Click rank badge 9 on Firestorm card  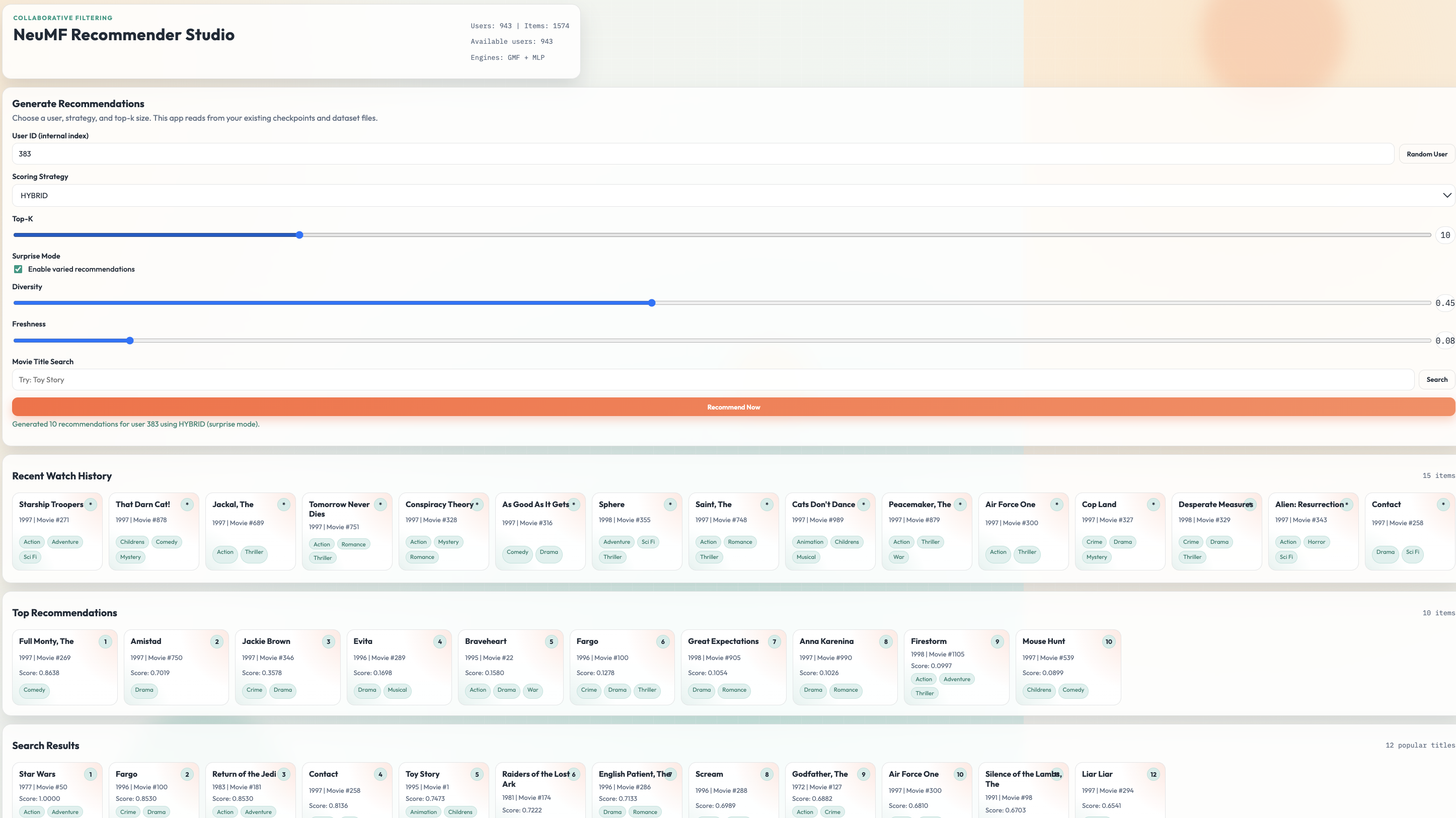(998, 642)
